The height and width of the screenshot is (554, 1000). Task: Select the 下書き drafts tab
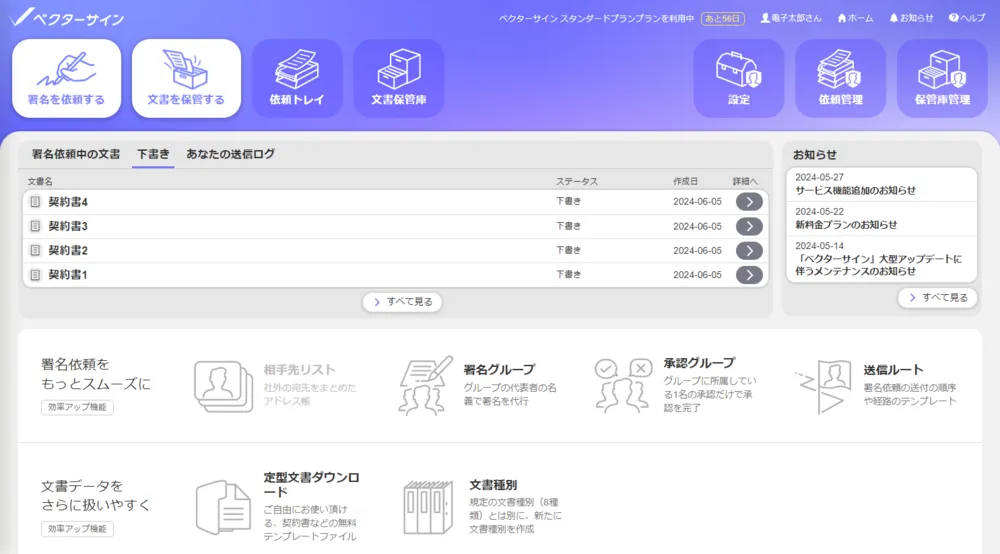pos(153,154)
